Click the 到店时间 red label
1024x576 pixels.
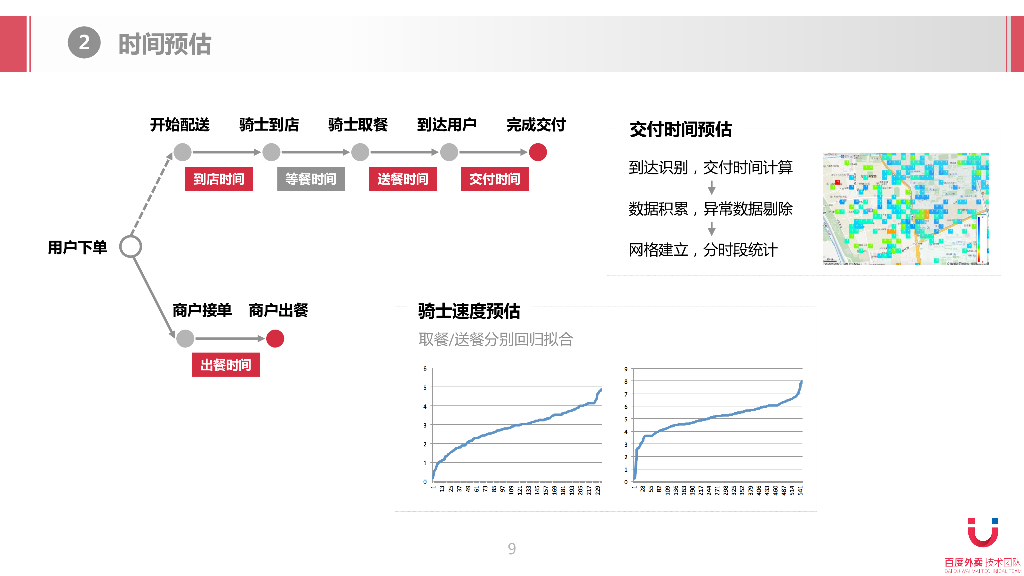click(x=220, y=179)
